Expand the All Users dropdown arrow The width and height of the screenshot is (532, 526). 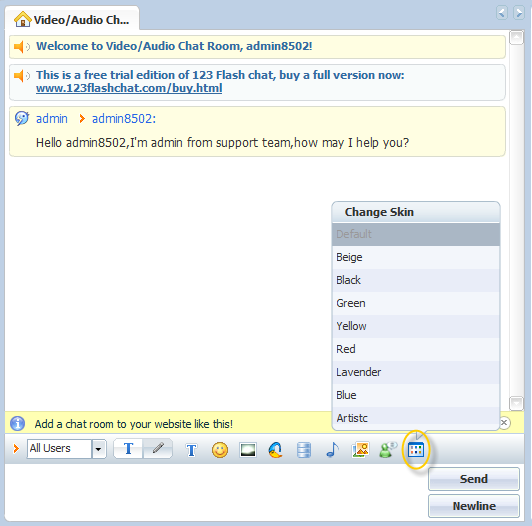[x=99, y=449]
